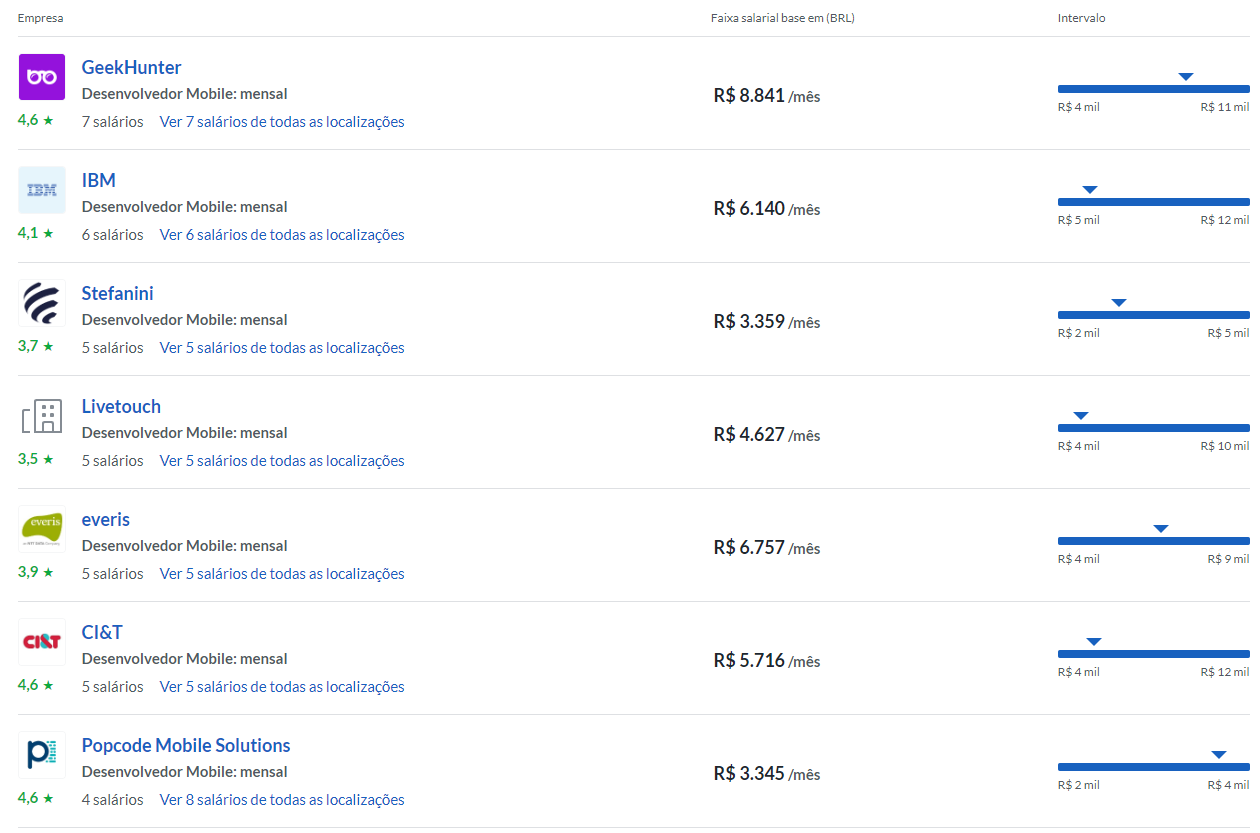Click the IBM company logo
This screenshot has width=1260, height=833.
[42, 190]
